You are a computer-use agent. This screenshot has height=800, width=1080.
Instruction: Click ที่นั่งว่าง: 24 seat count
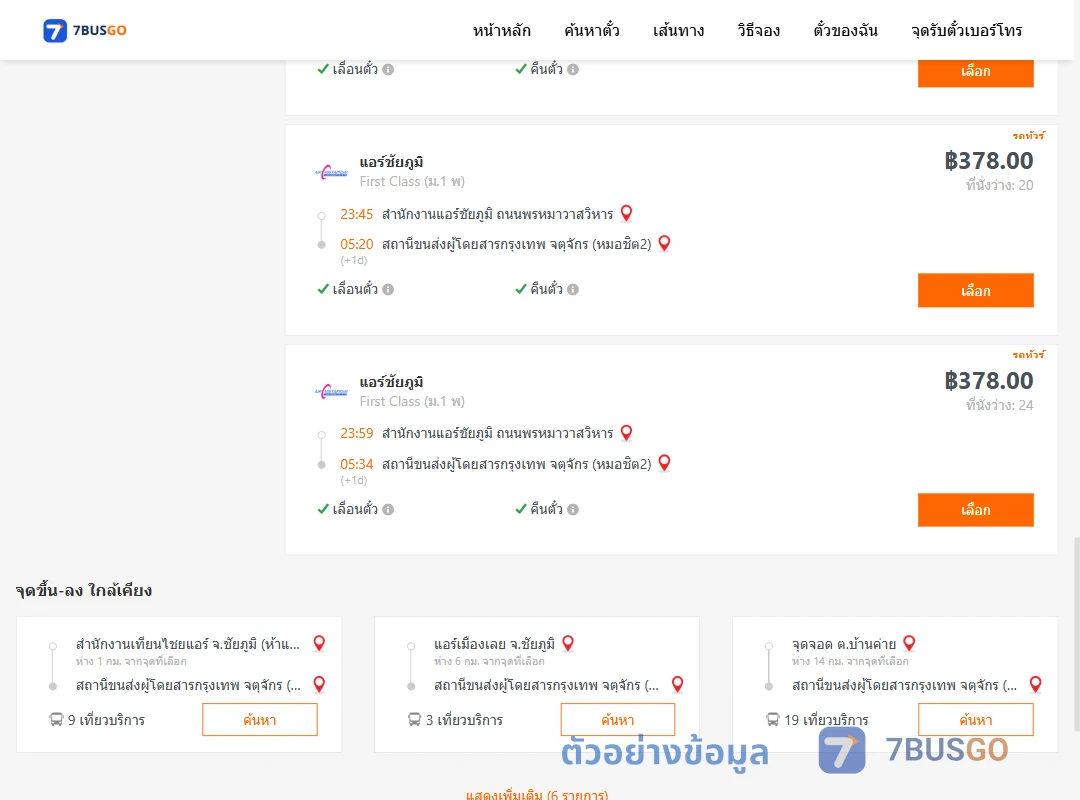pyautogui.click(x=999, y=404)
